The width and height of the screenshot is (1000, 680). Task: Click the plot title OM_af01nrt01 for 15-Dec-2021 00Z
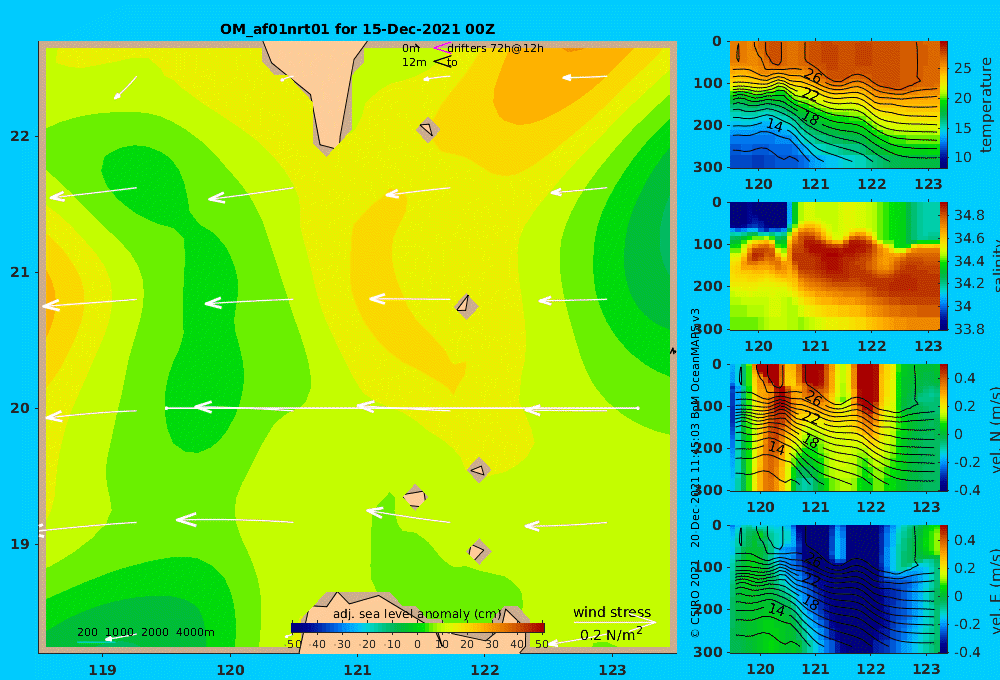pyautogui.click(x=357, y=29)
